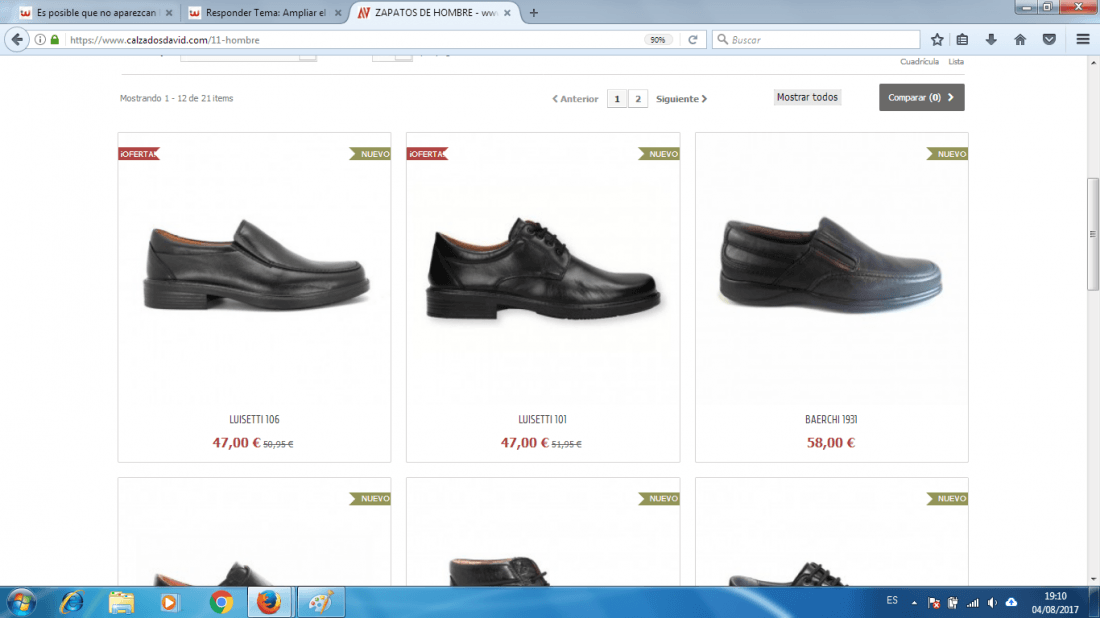Open the Windows Start button

pyautogui.click(x=22, y=602)
